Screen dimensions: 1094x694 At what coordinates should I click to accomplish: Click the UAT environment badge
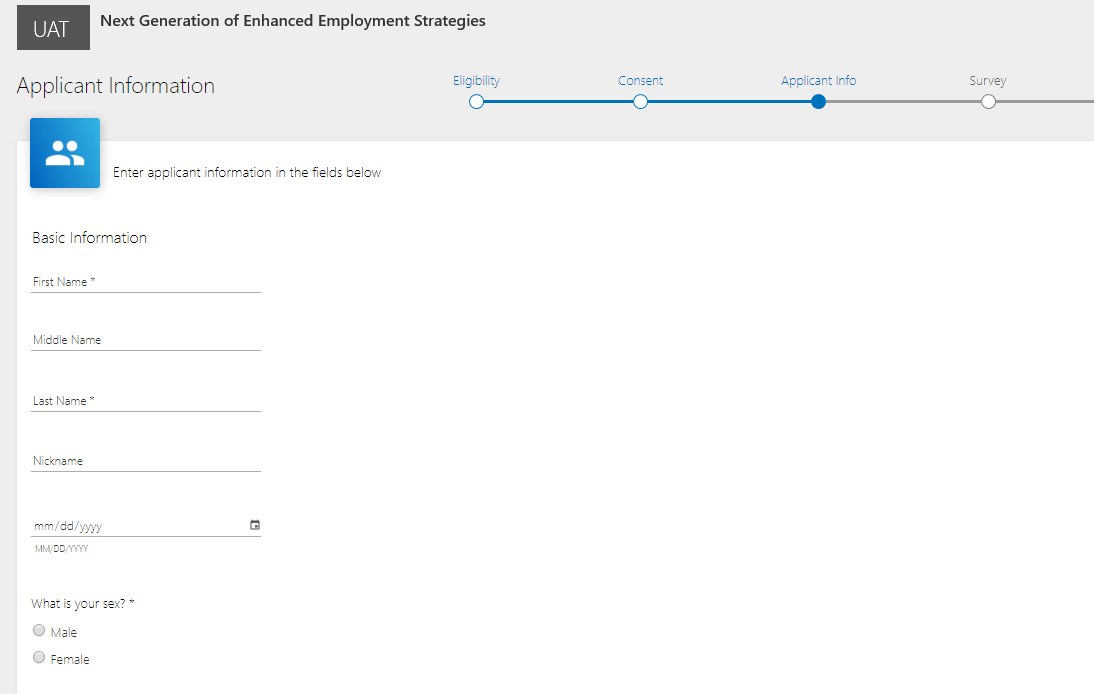pyautogui.click(x=53, y=29)
